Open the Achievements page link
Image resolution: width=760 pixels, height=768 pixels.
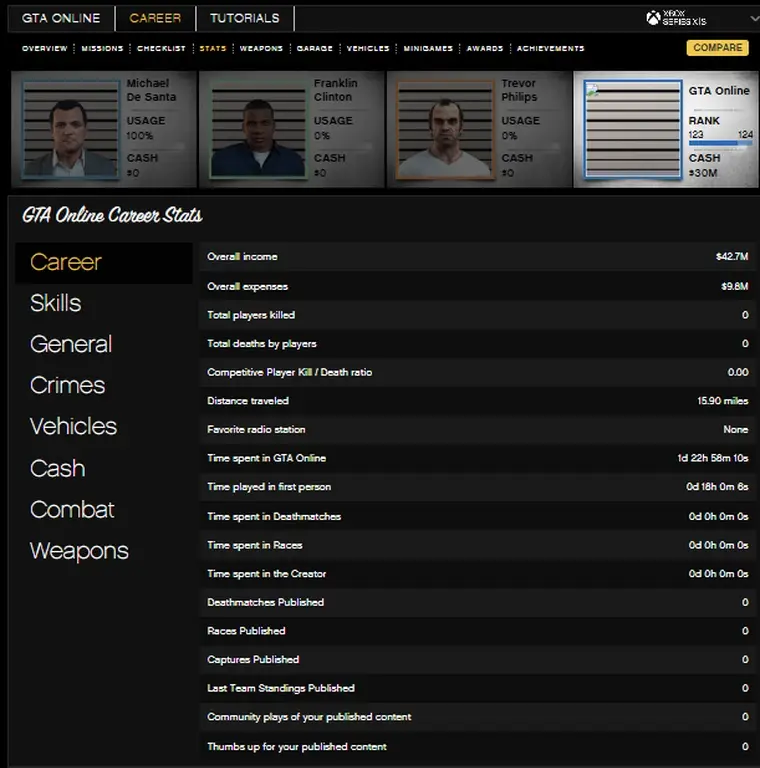point(550,48)
